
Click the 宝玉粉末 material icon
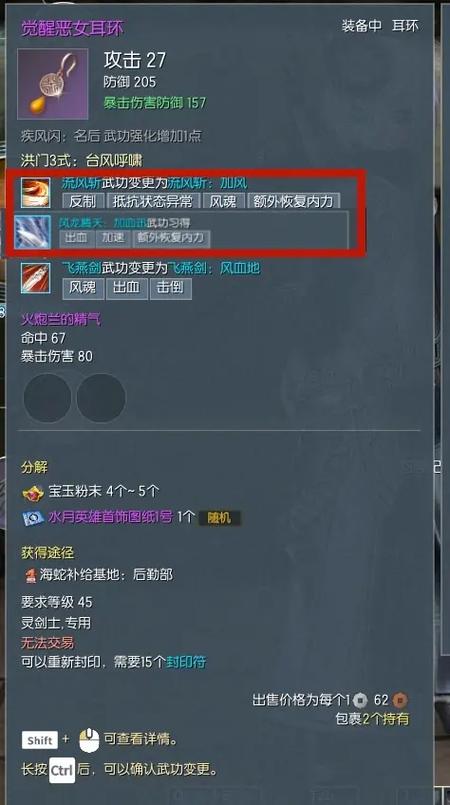pos(33,493)
